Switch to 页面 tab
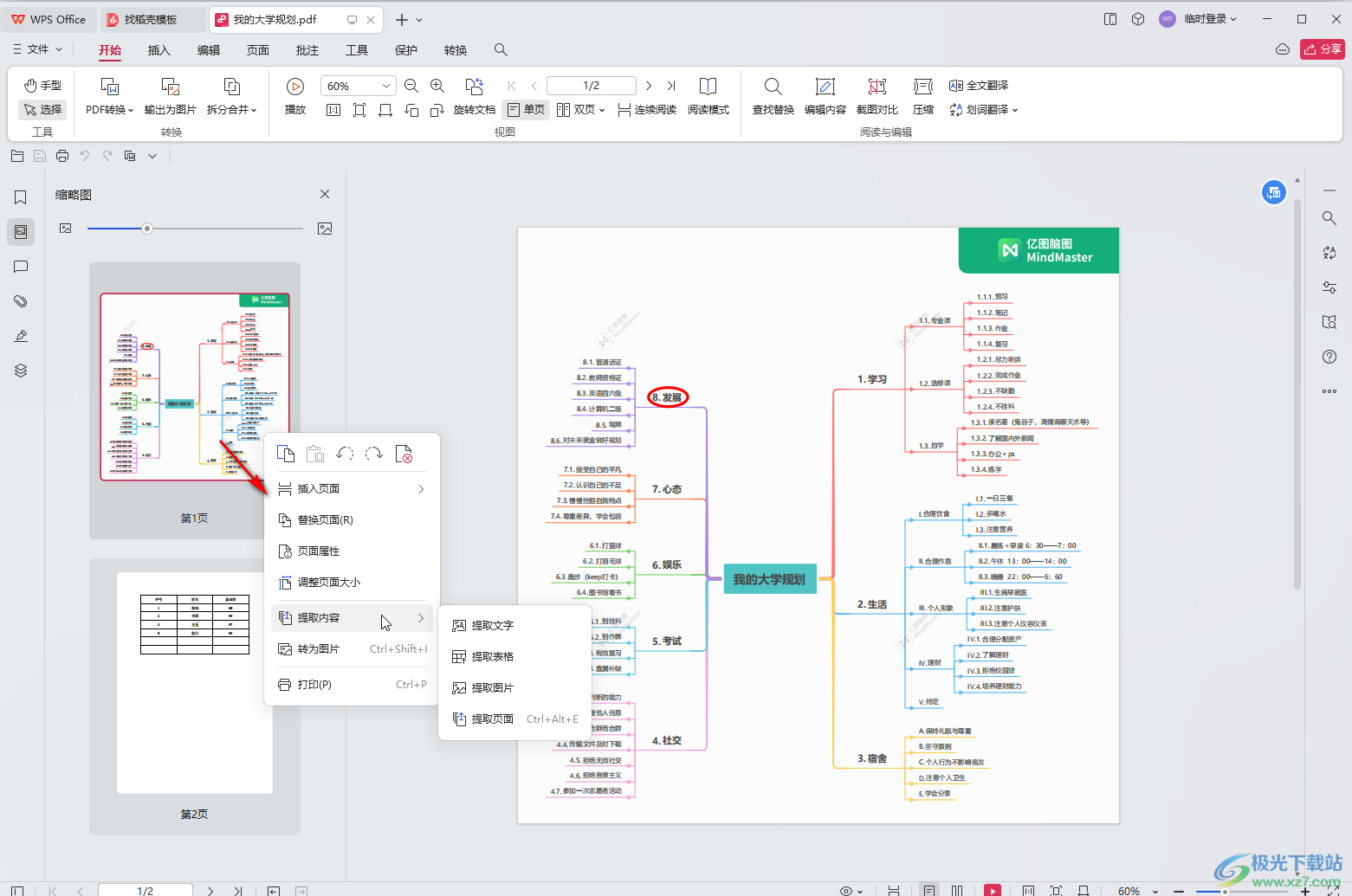The width and height of the screenshot is (1352, 896). pyautogui.click(x=258, y=50)
